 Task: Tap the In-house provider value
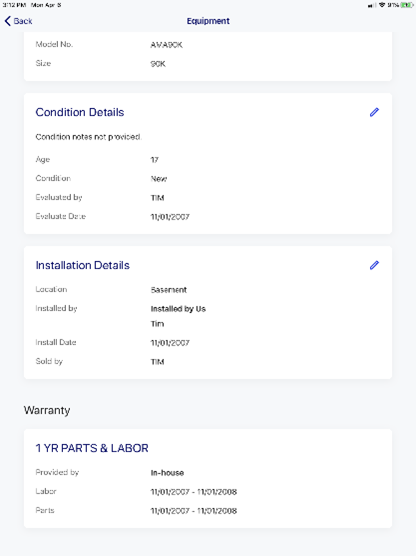[167, 473]
